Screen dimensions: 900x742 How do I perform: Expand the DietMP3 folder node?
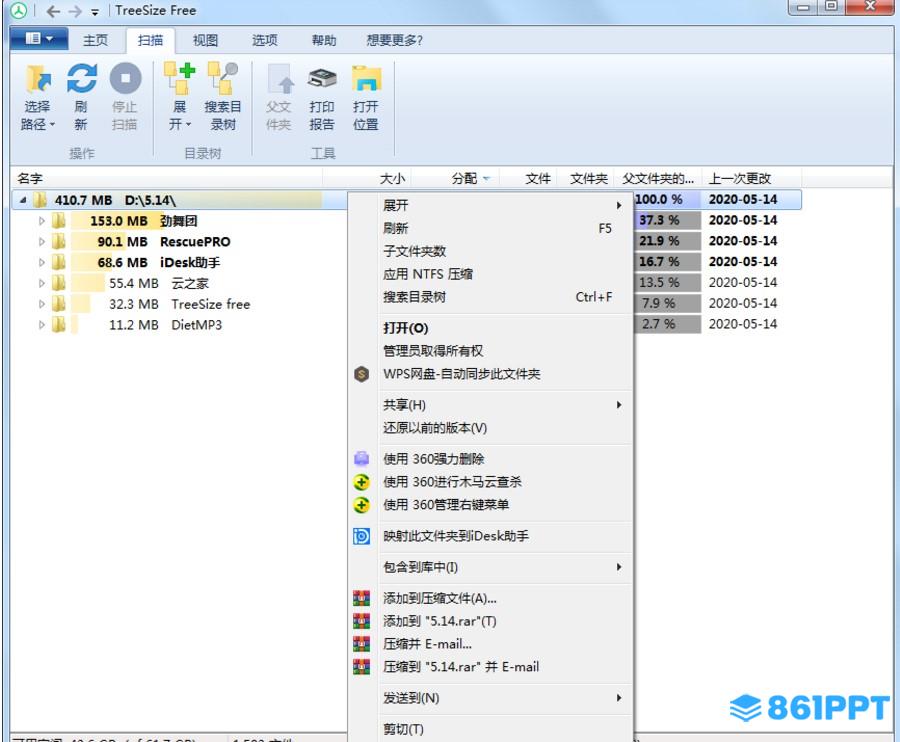(41, 325)
